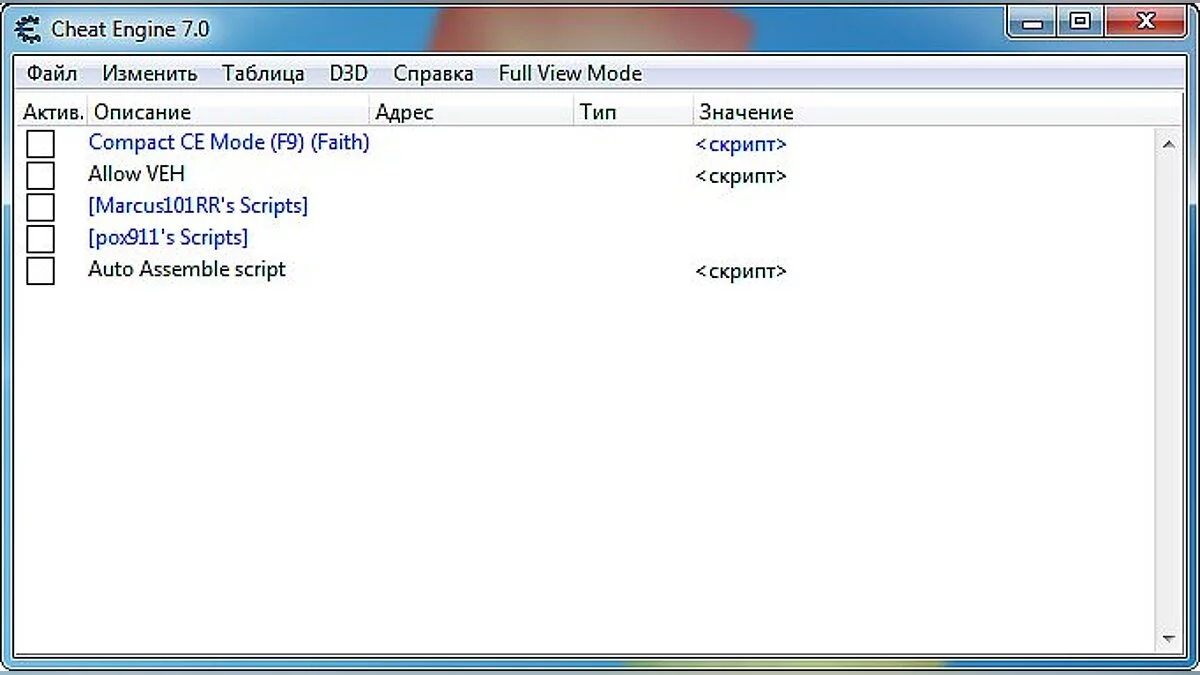Click the Значение column header
1200x675 pixels.
coord(935,112)
